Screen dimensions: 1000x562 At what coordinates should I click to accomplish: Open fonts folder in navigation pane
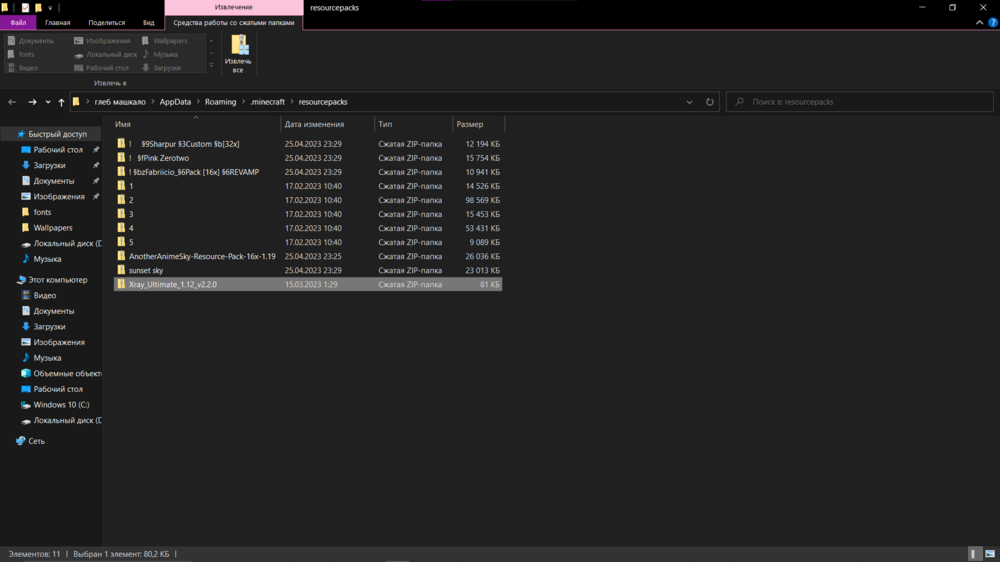(42, 212)
